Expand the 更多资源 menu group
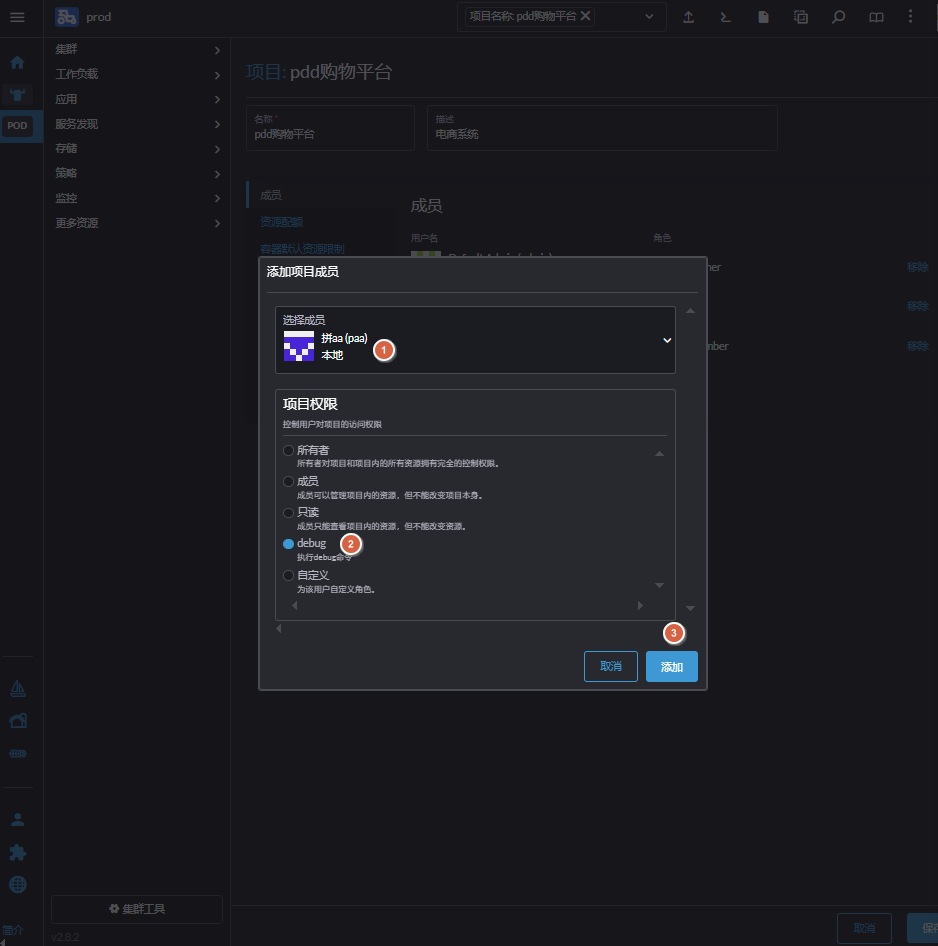 click(x=138, y=223)
